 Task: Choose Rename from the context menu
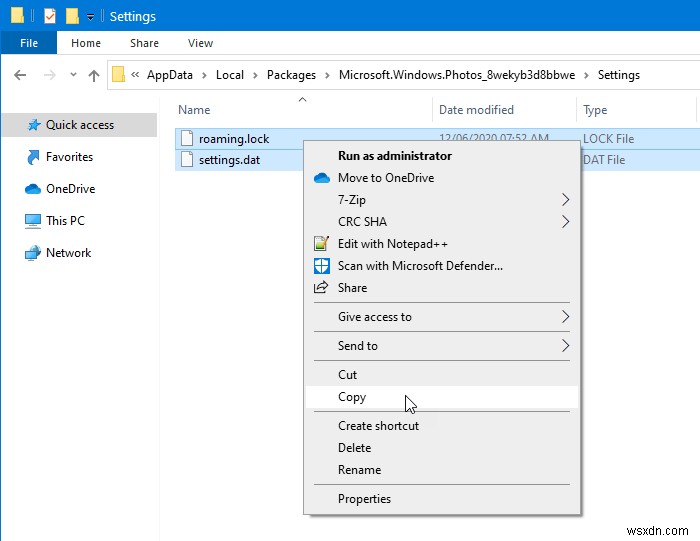[x=442, y=470]
